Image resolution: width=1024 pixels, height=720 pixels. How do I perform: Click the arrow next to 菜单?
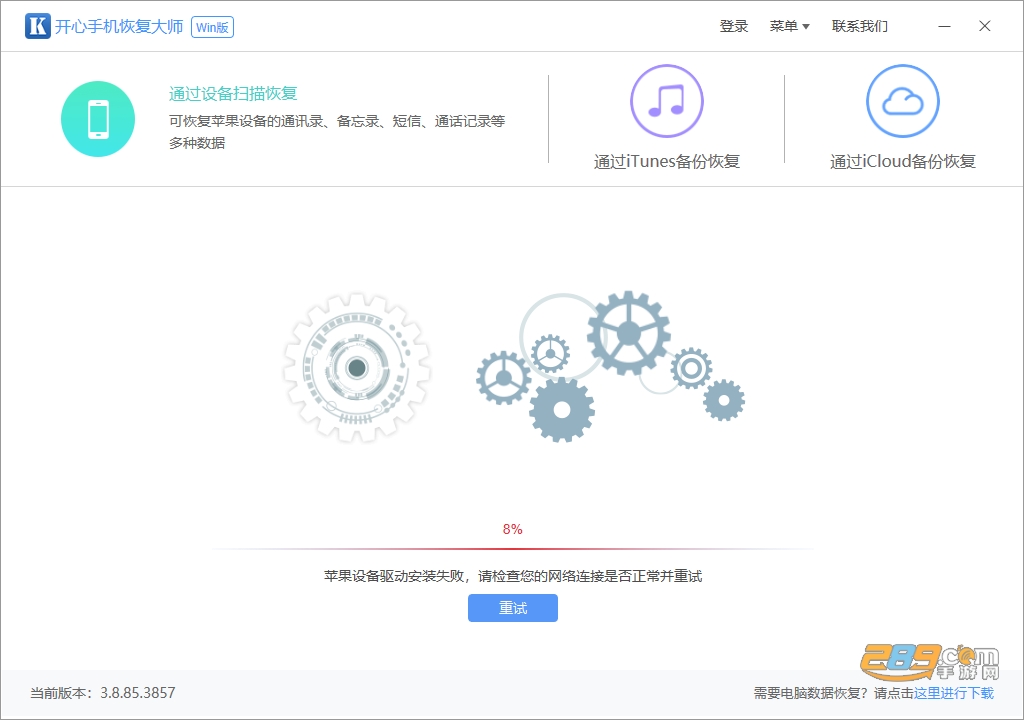point(806,27)
